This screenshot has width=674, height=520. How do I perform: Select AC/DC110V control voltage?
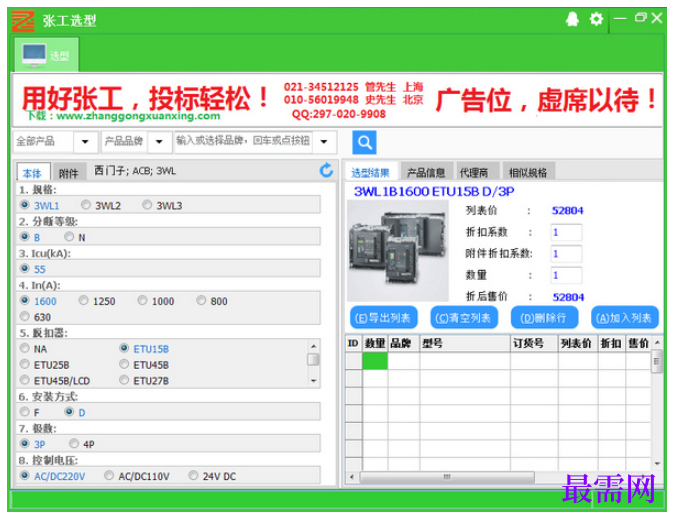coord(109,476)
